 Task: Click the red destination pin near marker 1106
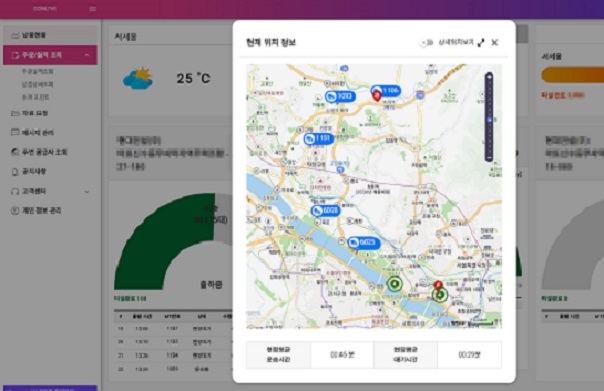coord(377,96)
